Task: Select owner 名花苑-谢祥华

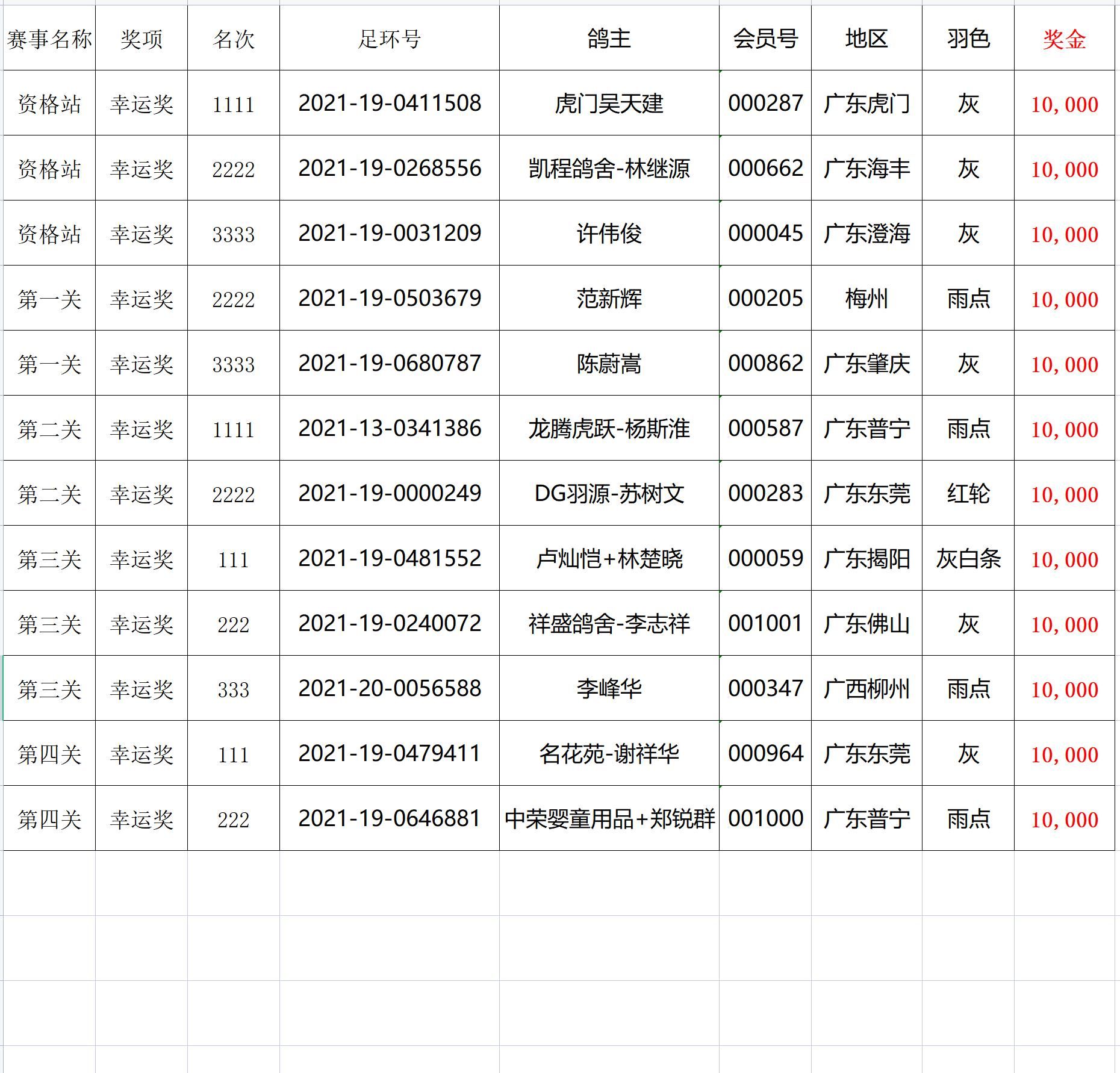Action: [609, 753]
